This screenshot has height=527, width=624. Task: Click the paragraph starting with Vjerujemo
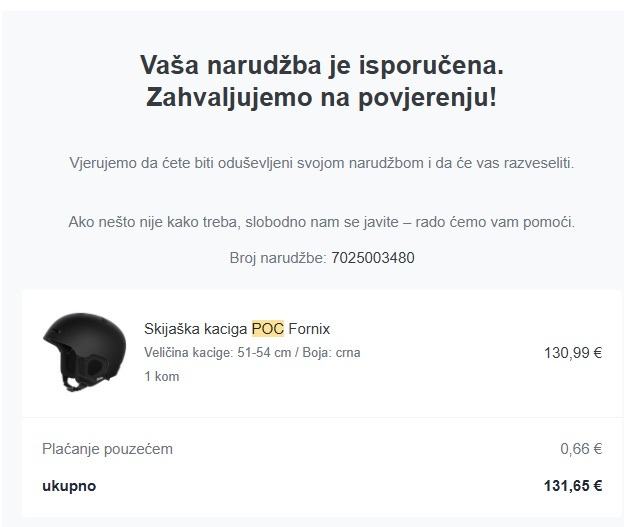pyautogui.click(x=321, y=162)
